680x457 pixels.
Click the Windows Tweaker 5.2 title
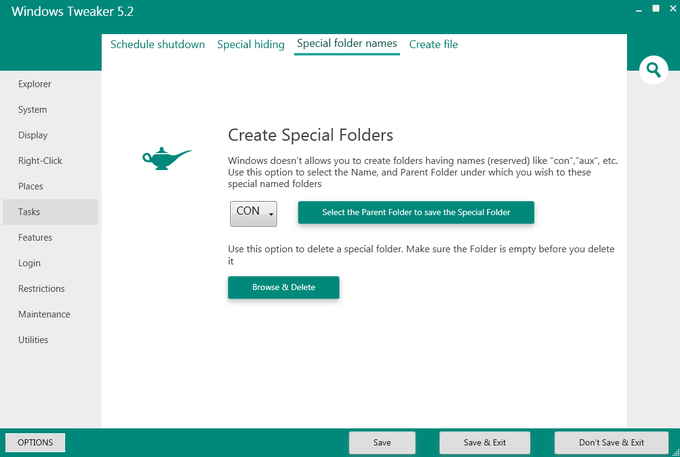click(72, 11)
